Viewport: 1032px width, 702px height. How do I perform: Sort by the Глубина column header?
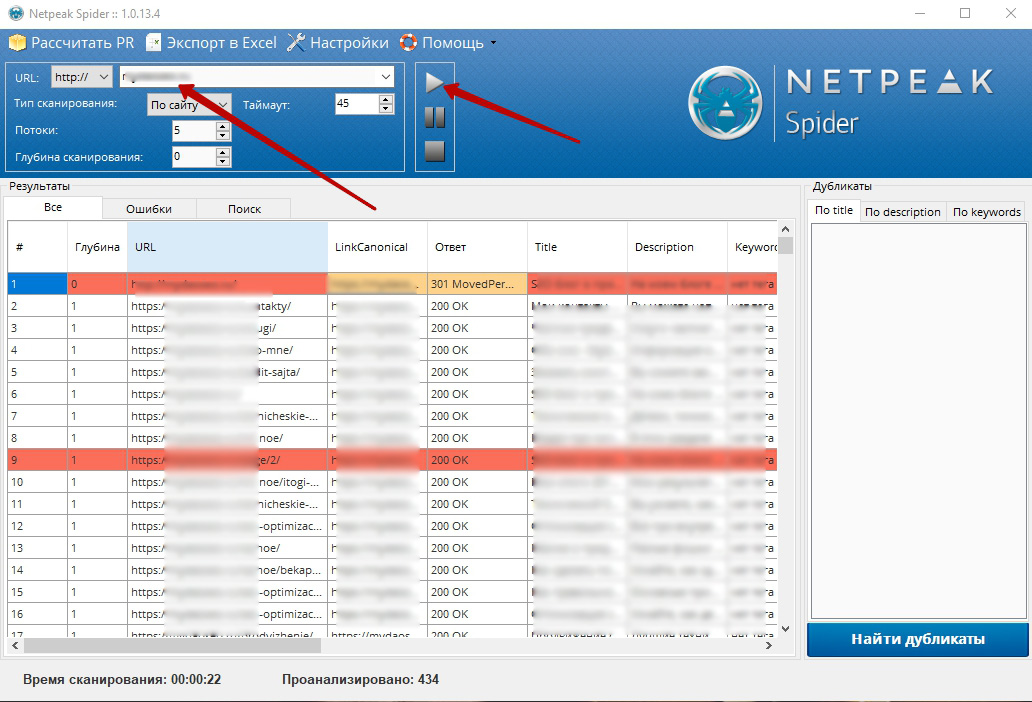(x=97, y=247)
